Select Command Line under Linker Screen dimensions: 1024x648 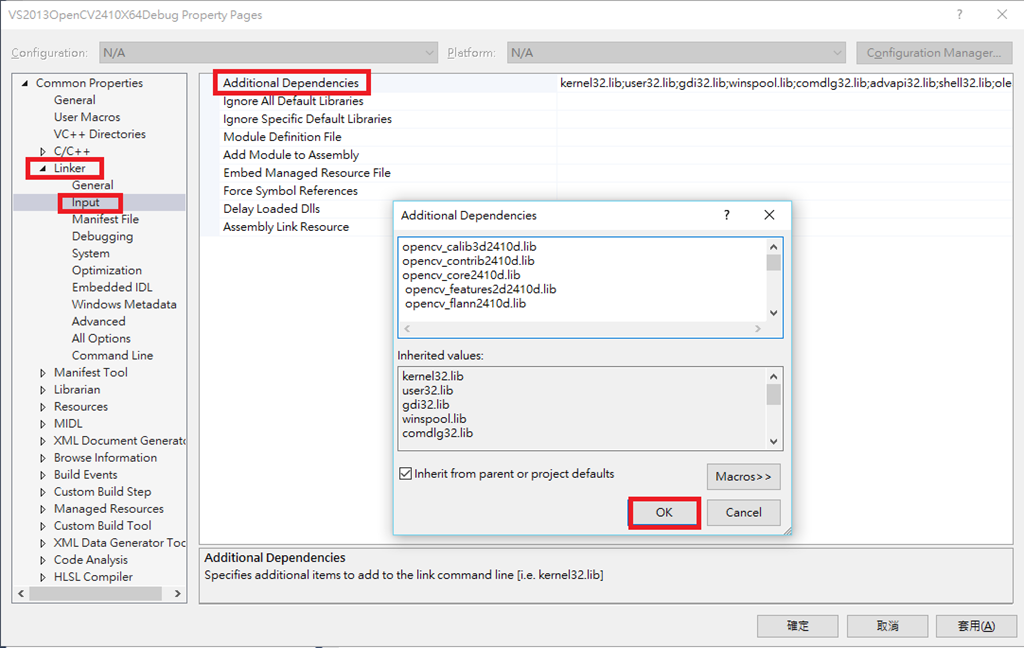[x=112, y=355]
